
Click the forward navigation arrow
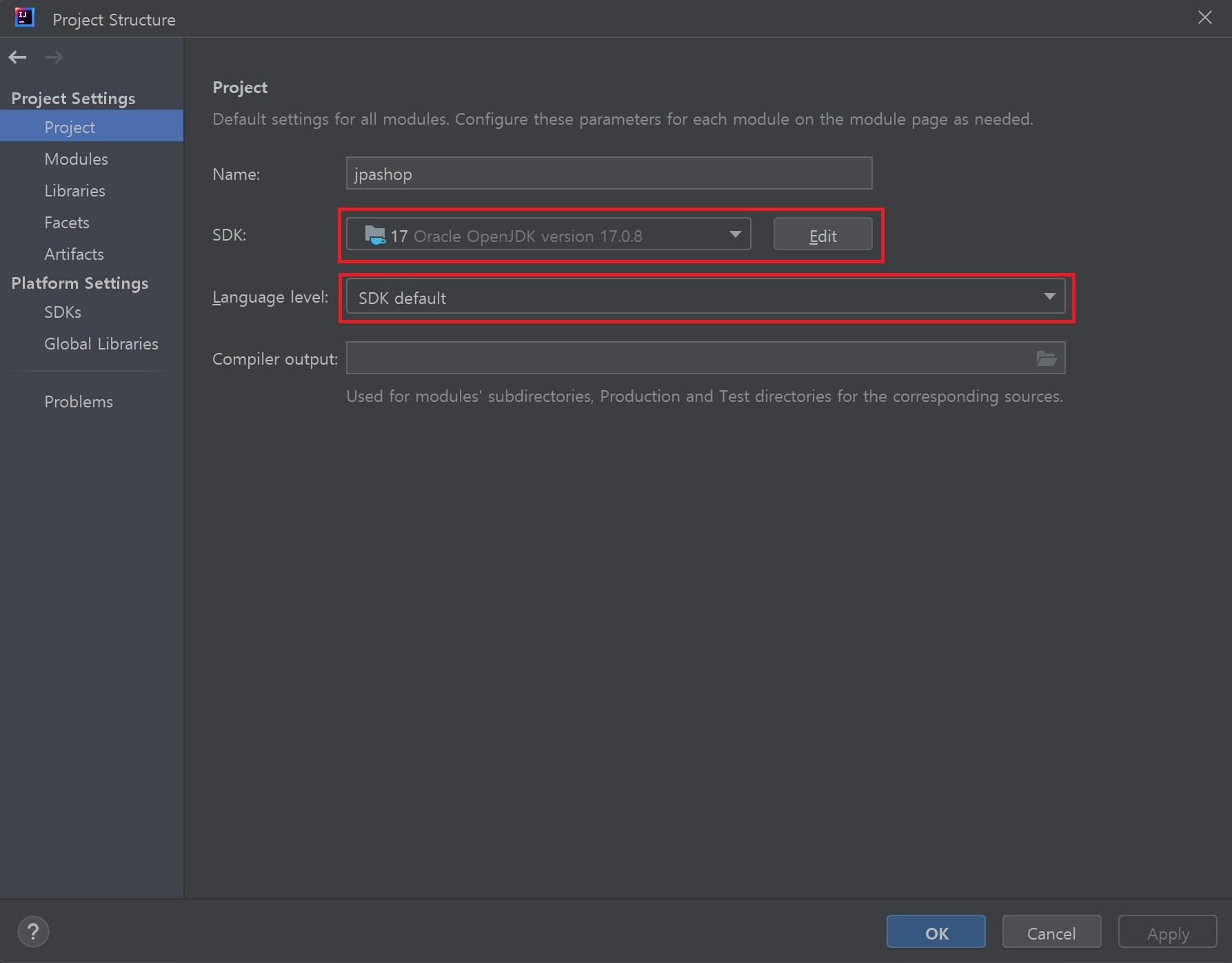pos(54,57)
